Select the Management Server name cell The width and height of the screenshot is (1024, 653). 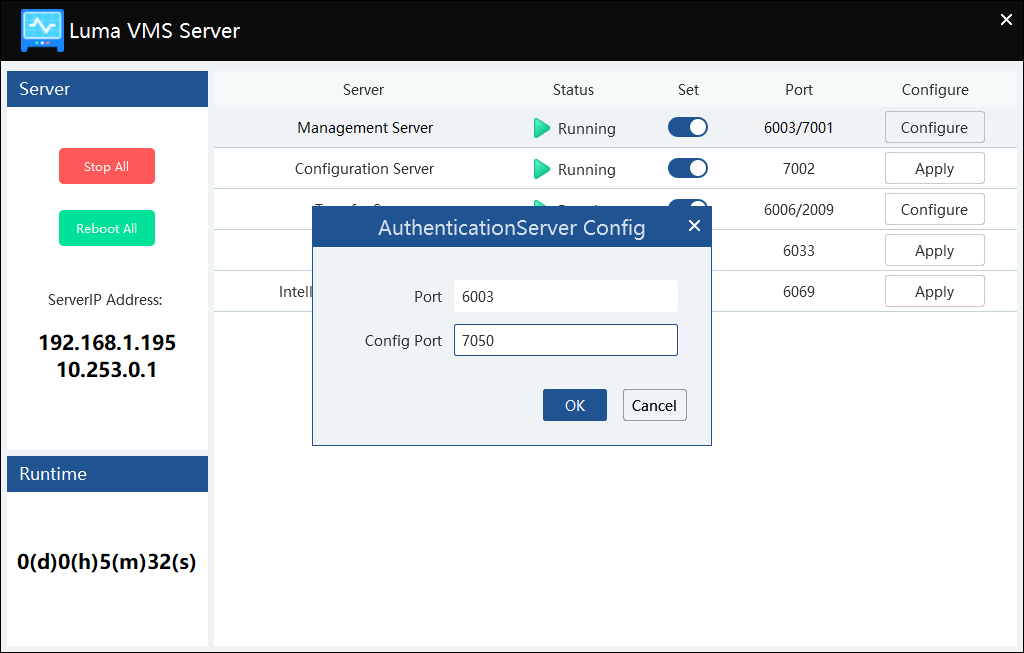point(365,128)
